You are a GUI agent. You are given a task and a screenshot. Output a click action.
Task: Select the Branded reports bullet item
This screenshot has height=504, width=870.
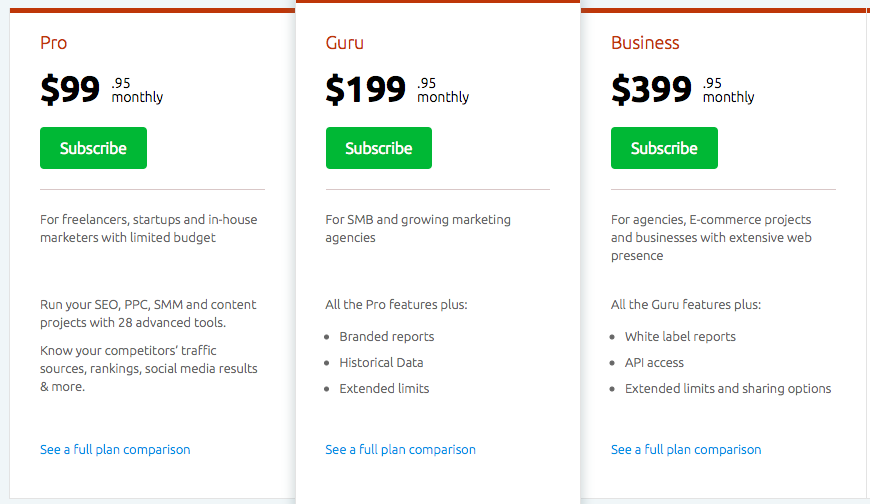point(387,337)
